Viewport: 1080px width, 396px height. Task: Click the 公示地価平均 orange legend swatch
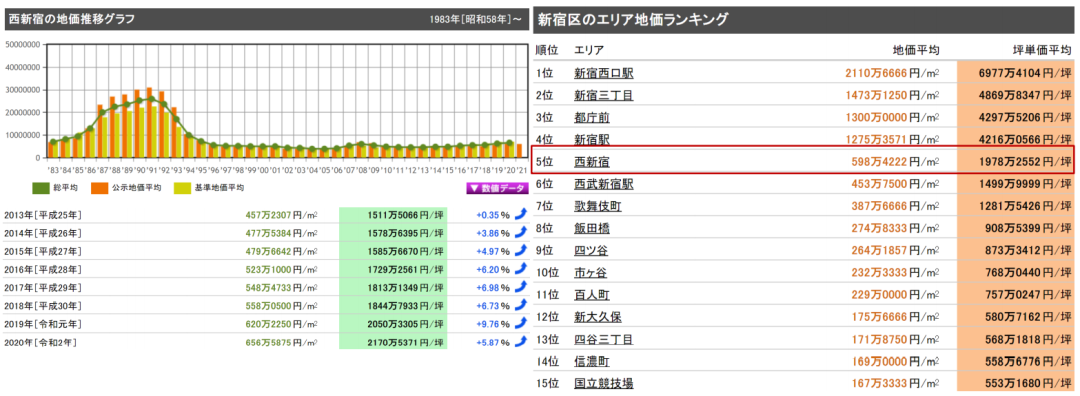click(x=100, y=187)
